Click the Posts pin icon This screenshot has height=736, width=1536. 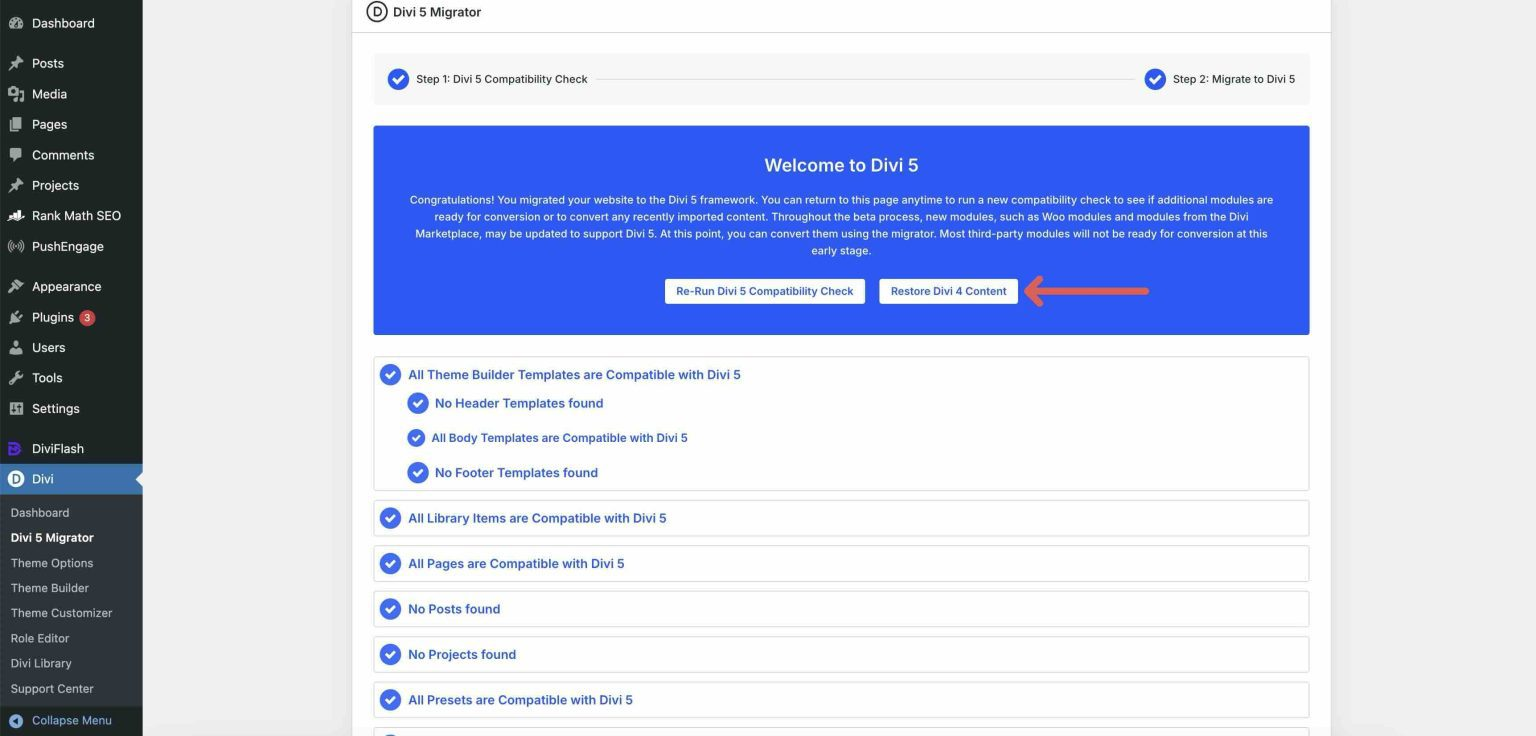[16, 63]
